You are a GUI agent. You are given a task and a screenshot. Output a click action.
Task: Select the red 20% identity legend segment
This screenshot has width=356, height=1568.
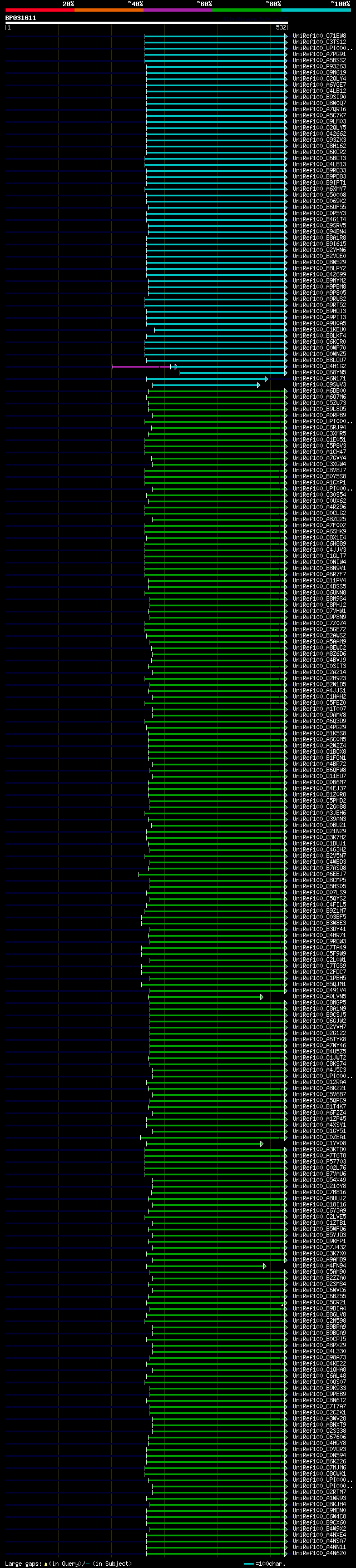[39, 10]
